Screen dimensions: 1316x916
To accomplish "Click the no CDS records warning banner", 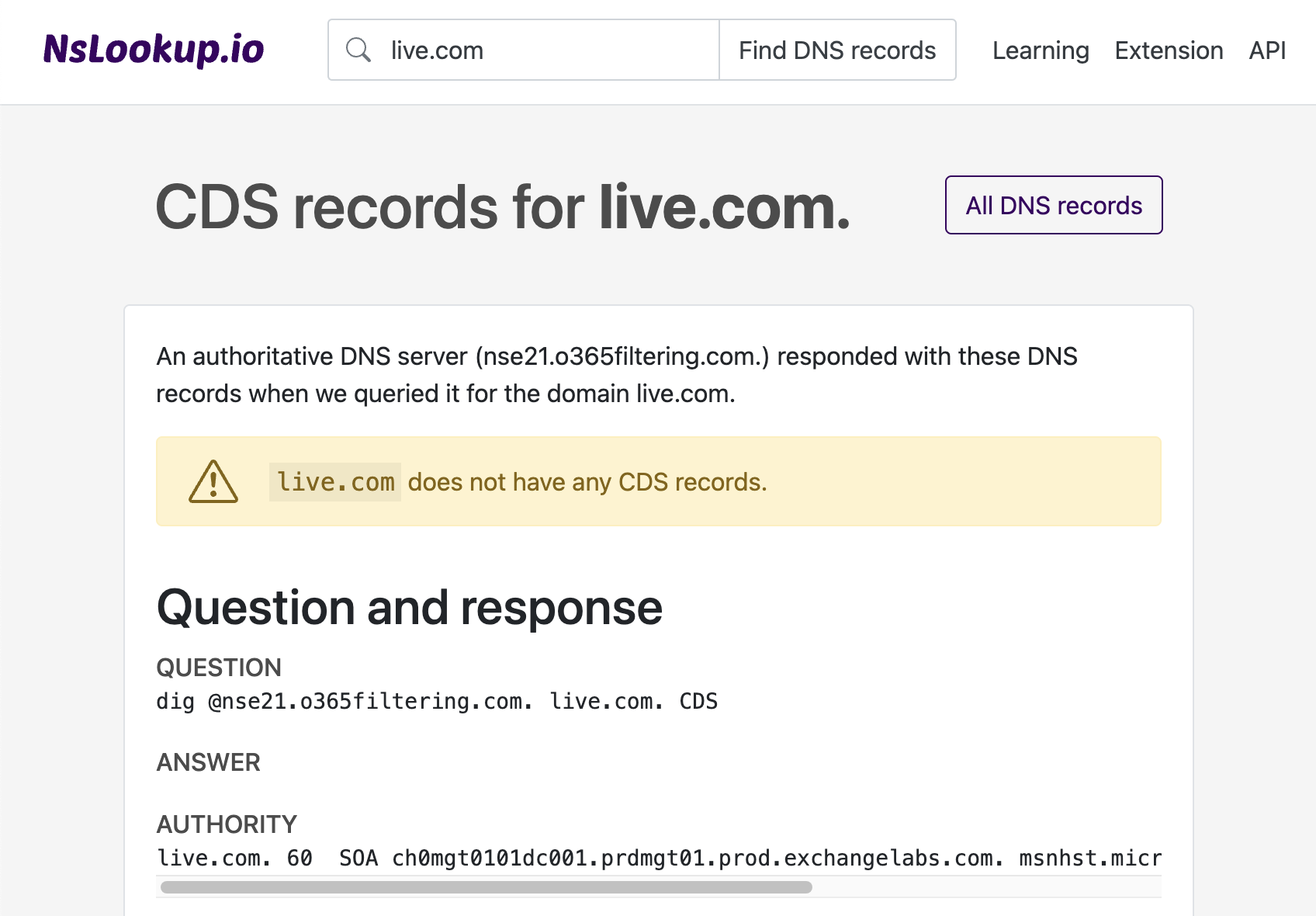I will tap(659, 481).
